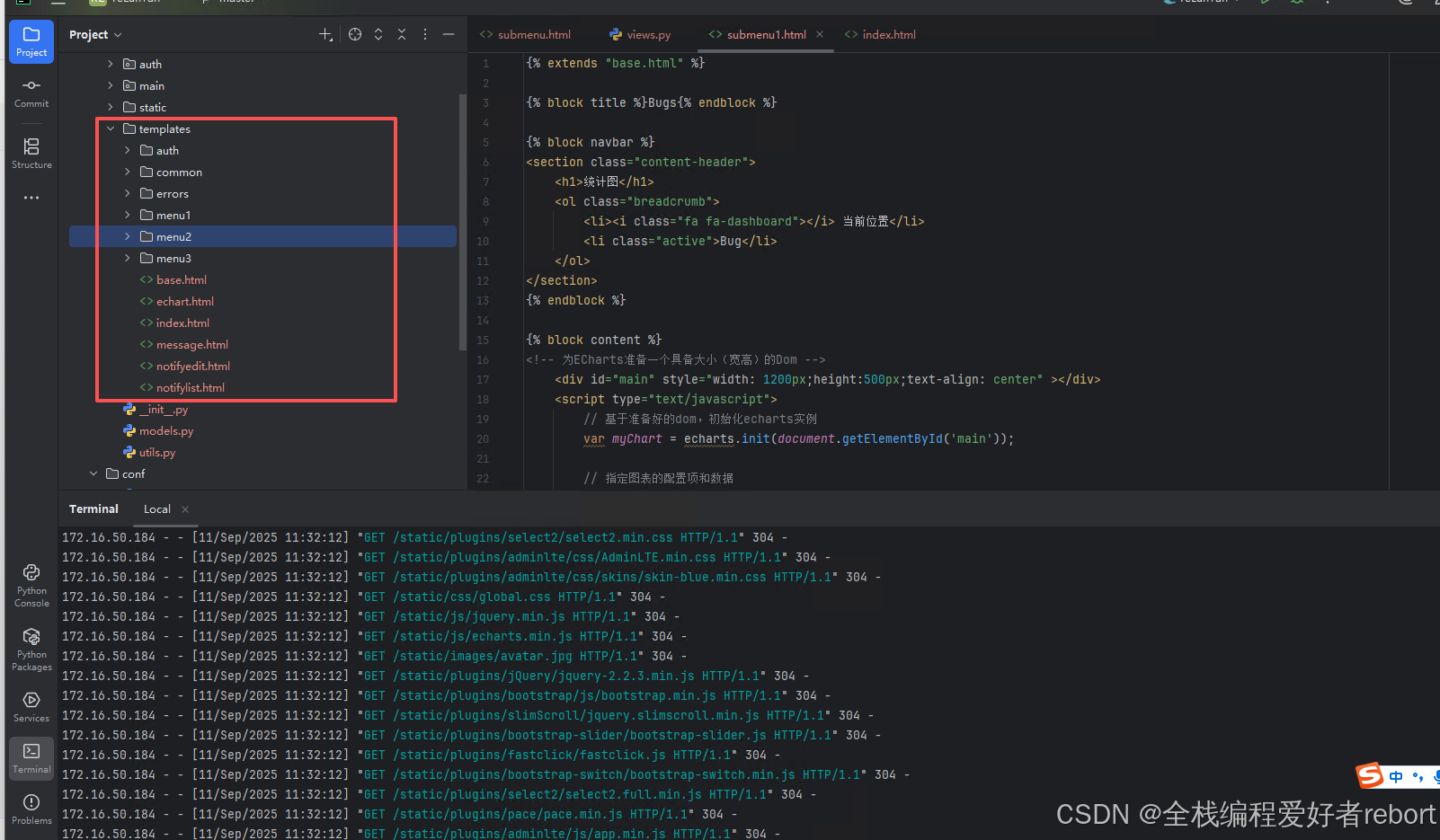Viewport: 1440px width, 840px height.
Task: Collapse the templates folder
Action: coord(111,129)
